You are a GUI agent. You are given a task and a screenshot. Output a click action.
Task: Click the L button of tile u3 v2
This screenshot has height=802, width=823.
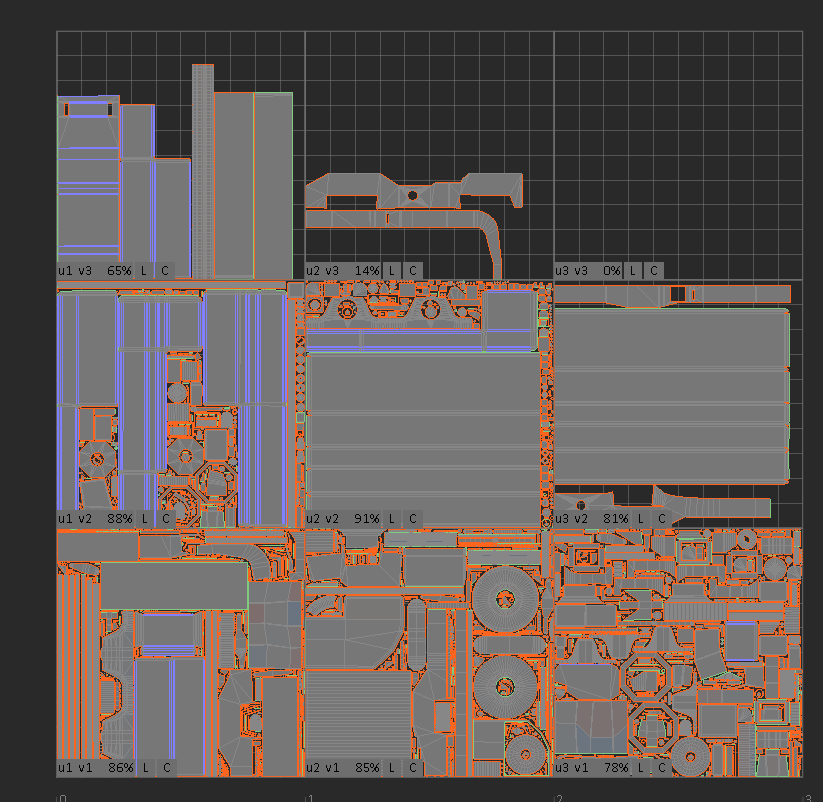(640, 519)
